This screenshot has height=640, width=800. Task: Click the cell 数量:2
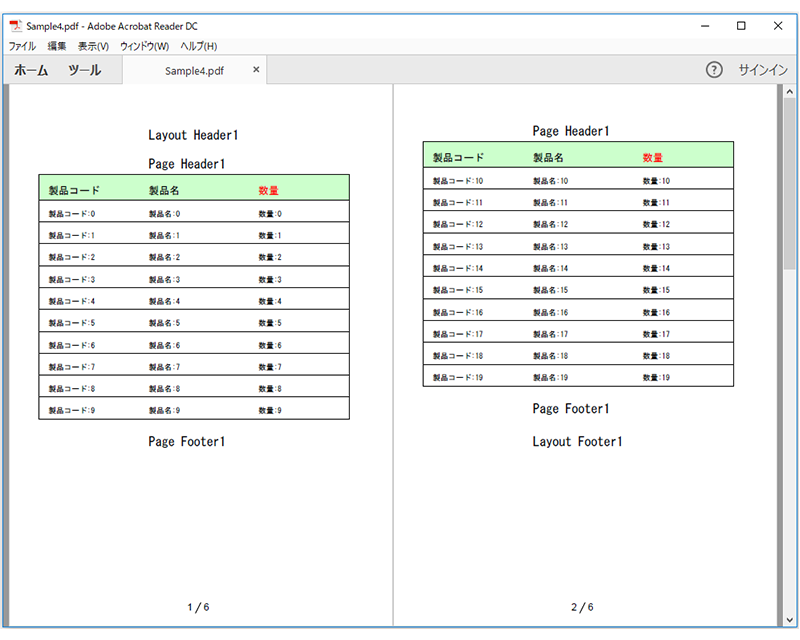270,257
